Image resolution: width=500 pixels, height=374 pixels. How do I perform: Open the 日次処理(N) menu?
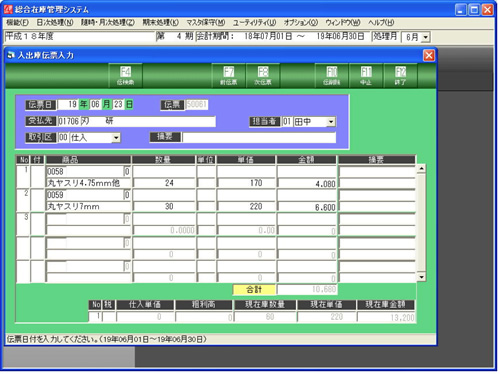pos(55,23)
